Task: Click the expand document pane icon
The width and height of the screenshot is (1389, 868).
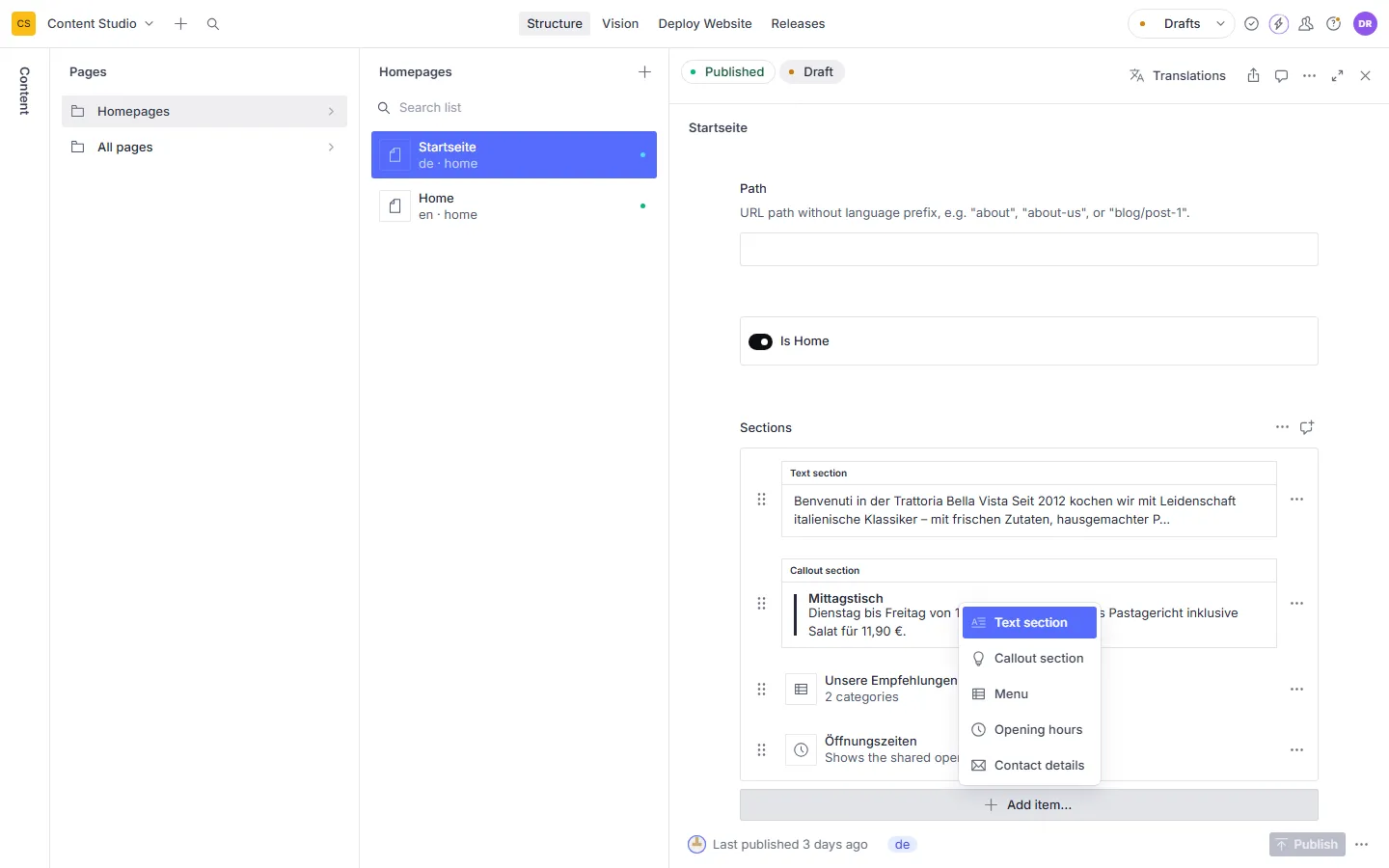Action: pyautogui.click(x=1337, y=75)
